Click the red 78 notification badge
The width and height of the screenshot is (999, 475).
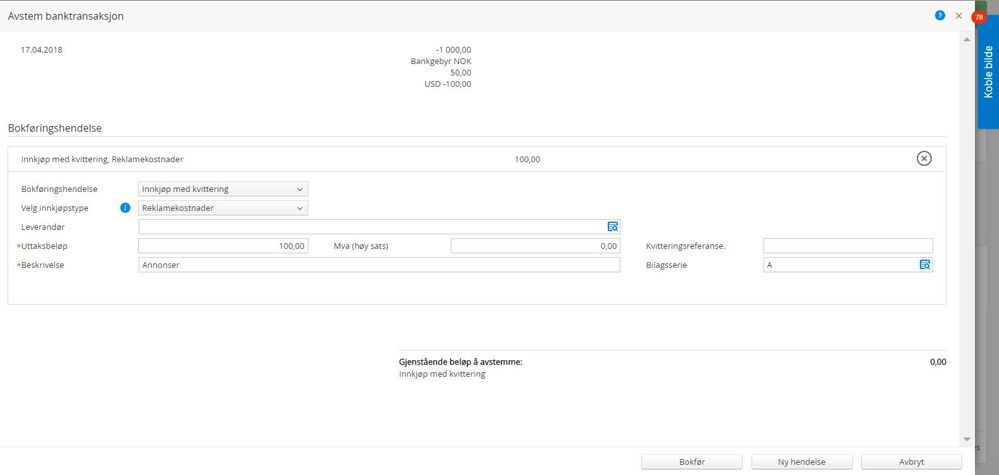pyautogui.click(x=979, y=18)
